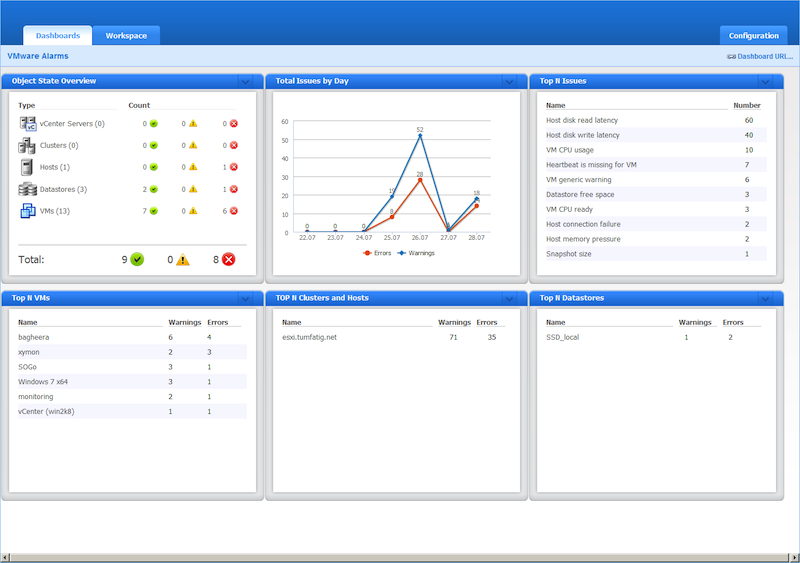The image size is (800, 563).
Task: Select the Host disk write latency issue
Action: tap(656, 135)
